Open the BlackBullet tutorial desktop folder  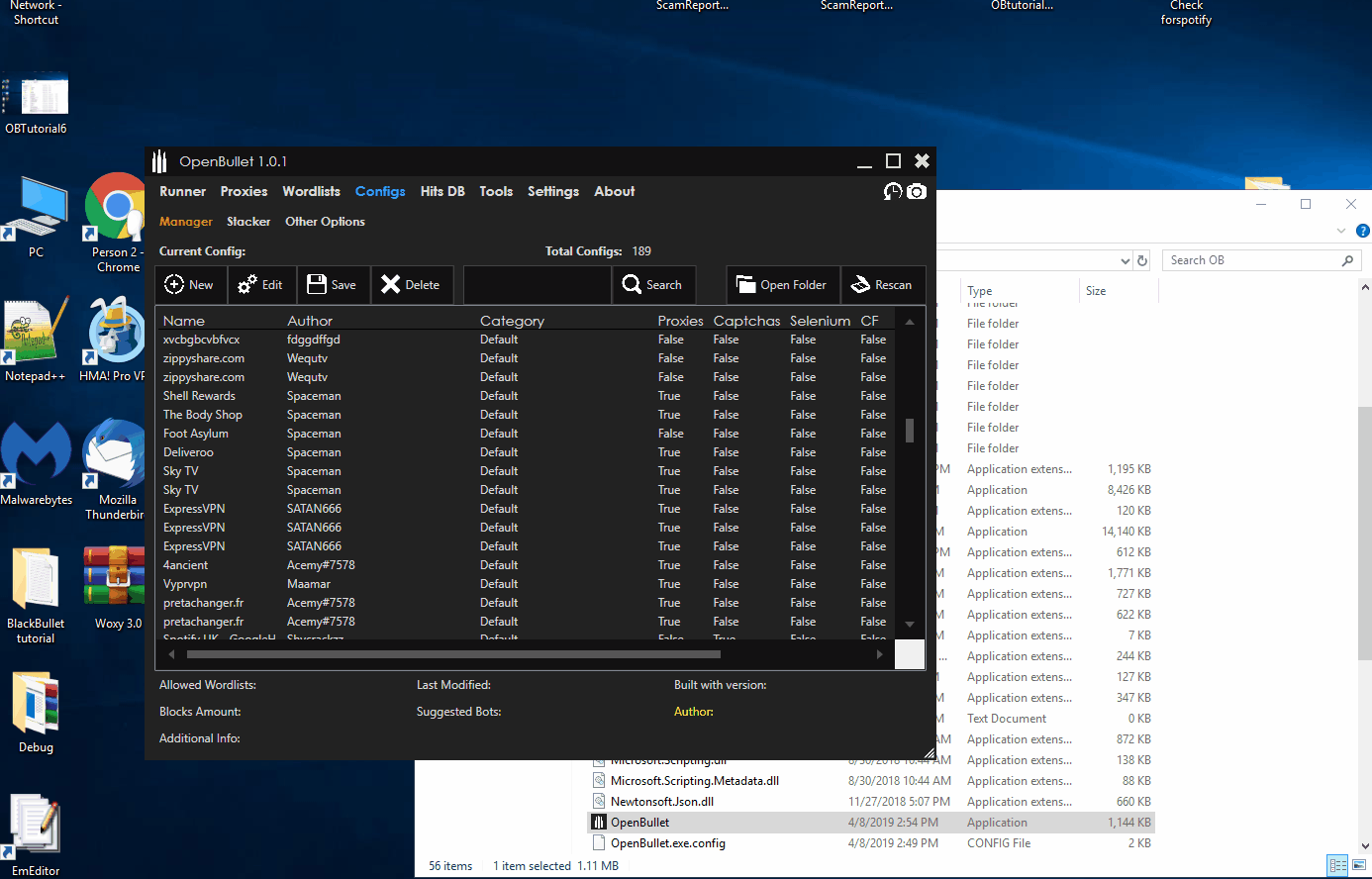pos(36,596)
